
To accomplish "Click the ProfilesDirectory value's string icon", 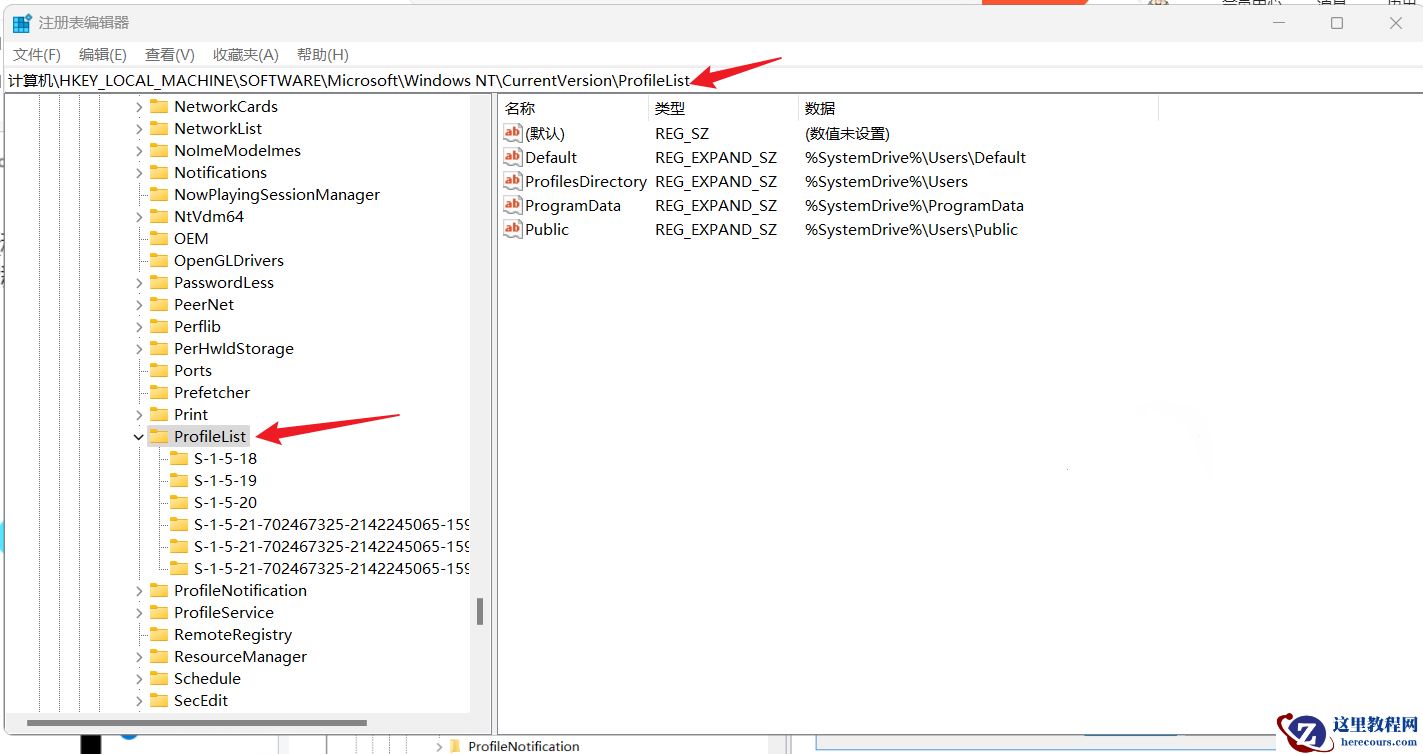I will pyautogui.click(x=512, y=181).
